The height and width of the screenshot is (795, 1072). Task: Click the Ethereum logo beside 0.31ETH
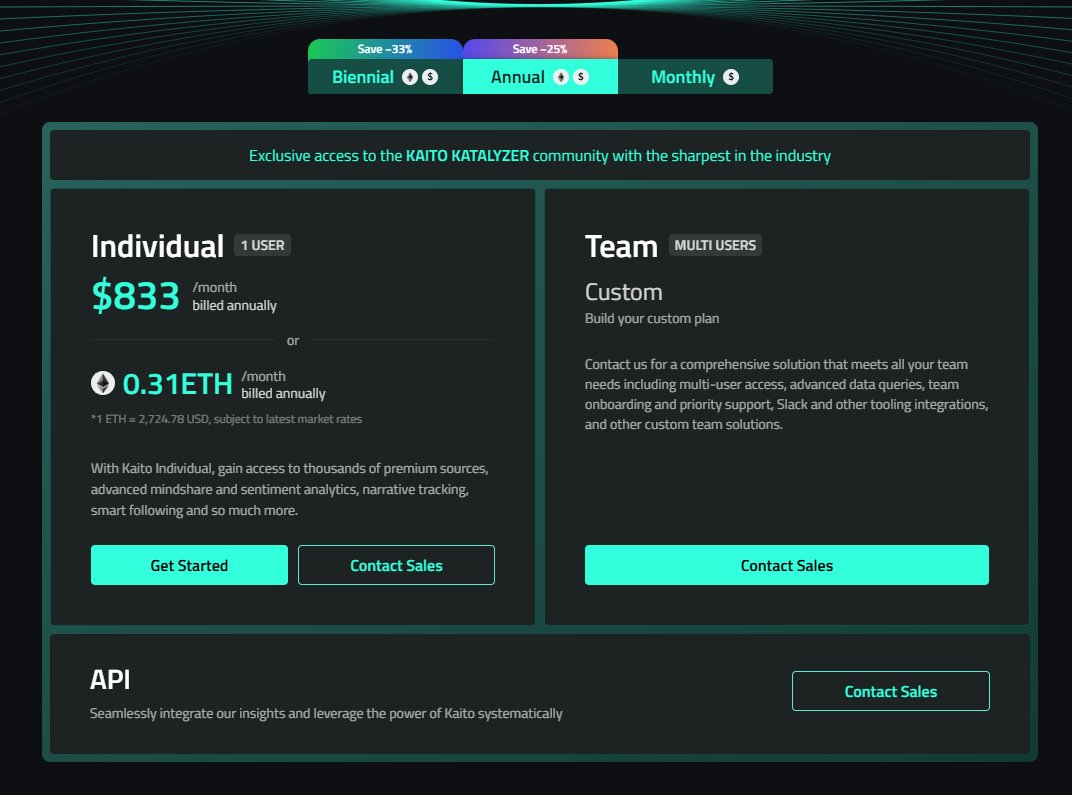coord(103,383)
